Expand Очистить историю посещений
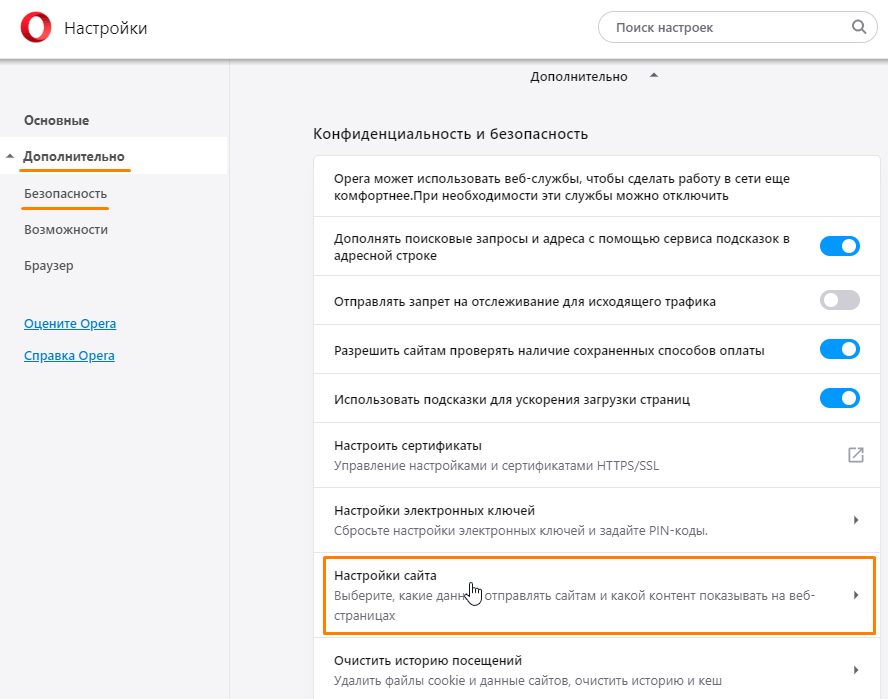Screen dimensions: 888x699 click(x=855, y=669)
